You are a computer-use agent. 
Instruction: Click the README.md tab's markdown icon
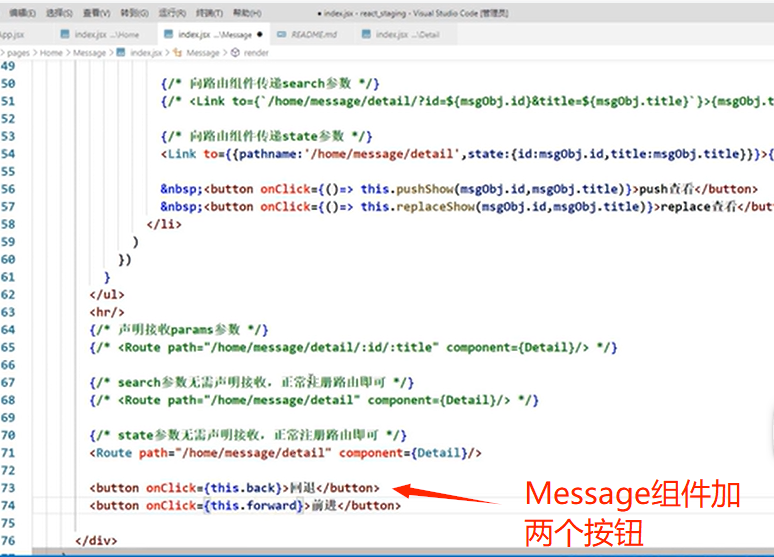(x=281, y=34)
